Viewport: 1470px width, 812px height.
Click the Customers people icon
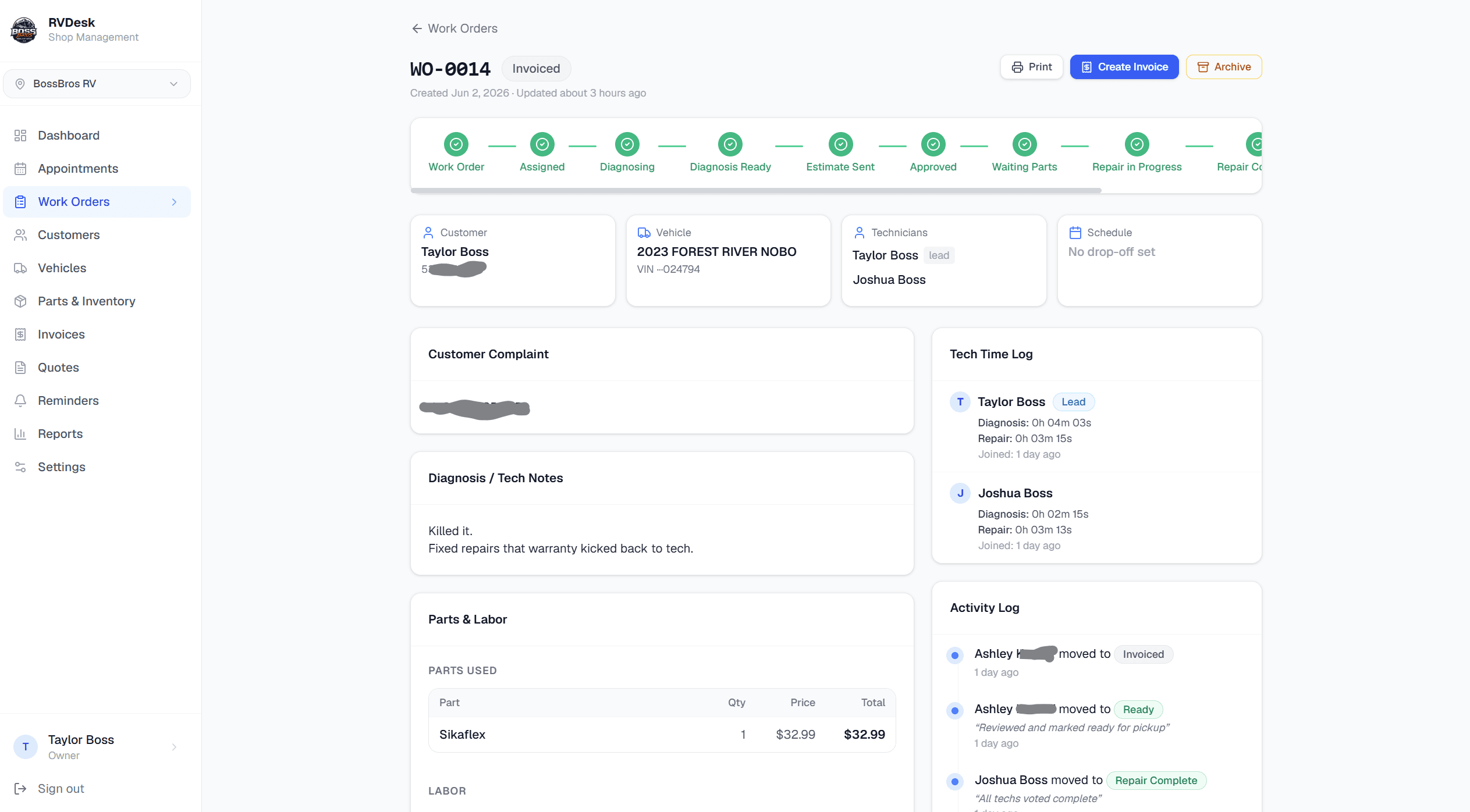point(20,235)
